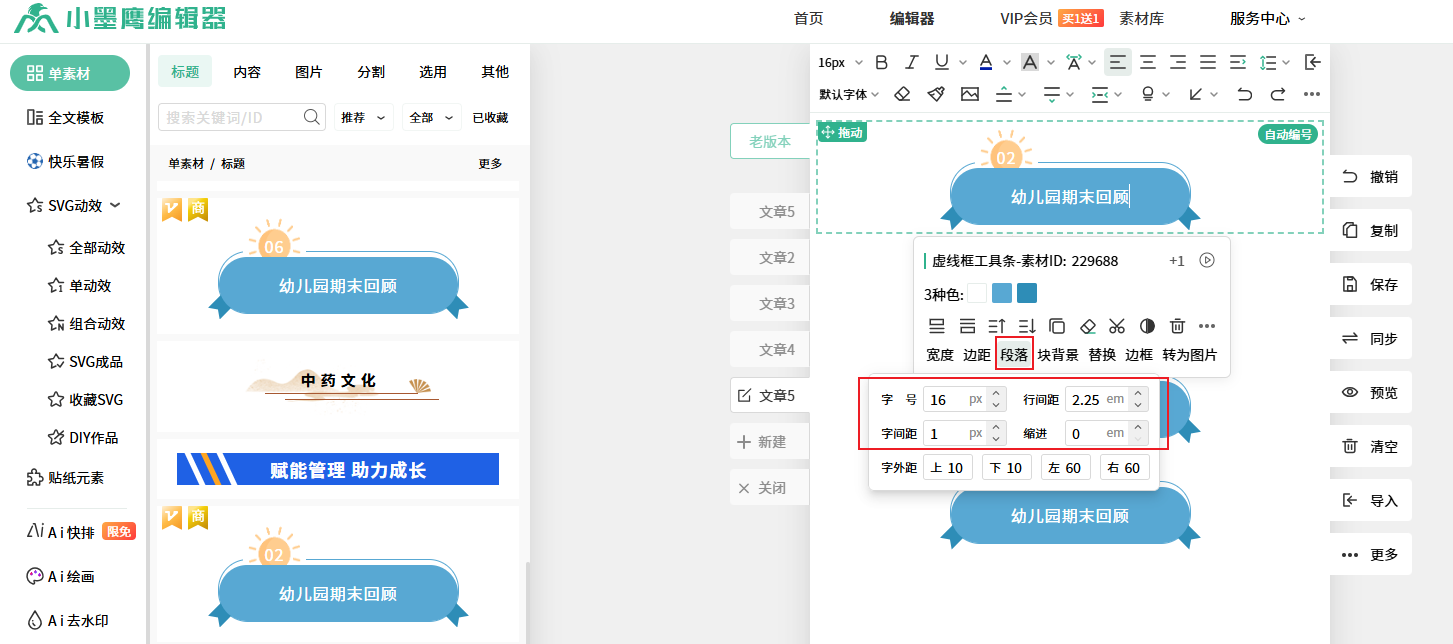The height and width of the screenshot is (644, 1453).
Task: Expand the 推荐 sort dropdown
Action: [363, 117]
